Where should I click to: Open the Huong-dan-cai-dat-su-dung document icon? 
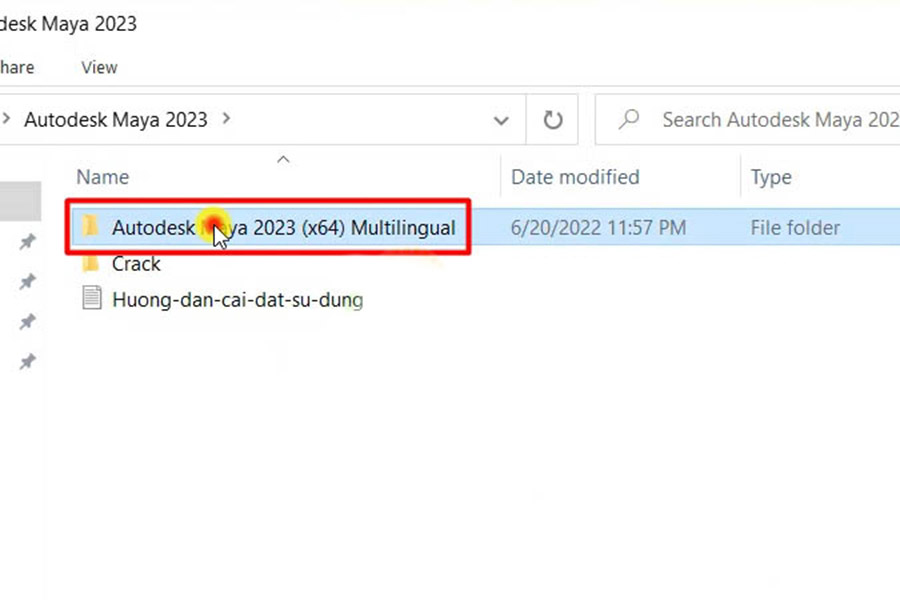pos(91,299)
